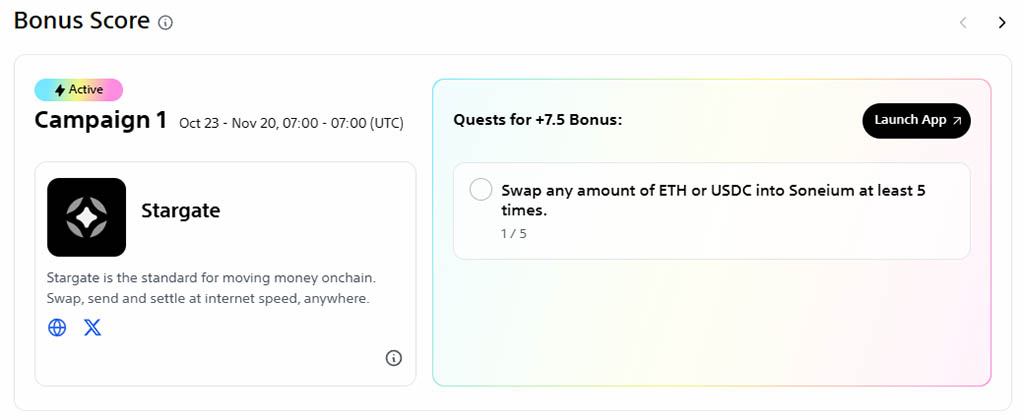Go to the next campaign arrow
The height and width of the screenshot is (420, 1024).
click(x=1002, y=22)
